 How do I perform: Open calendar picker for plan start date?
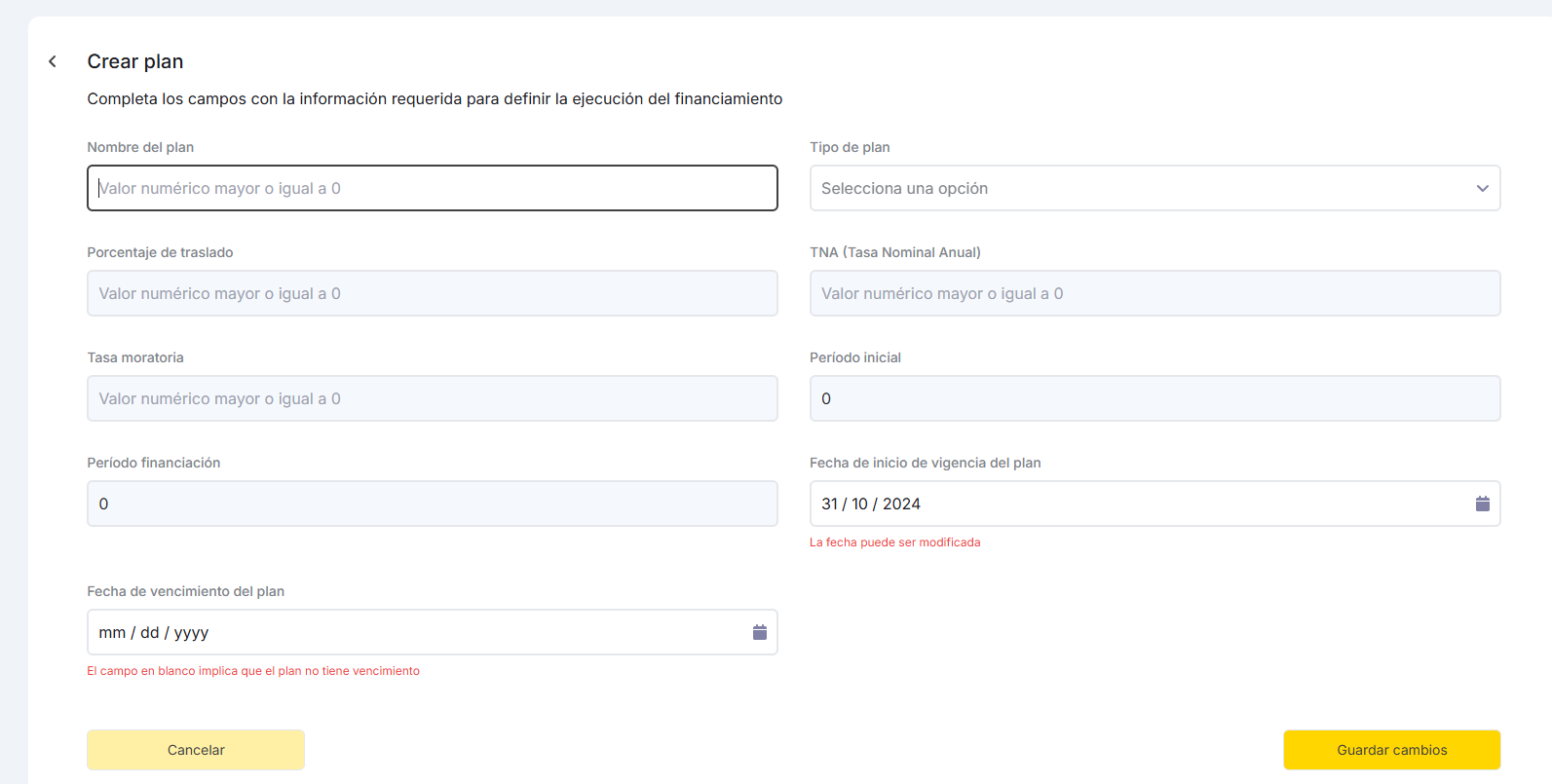click(x=1482, y=504)
